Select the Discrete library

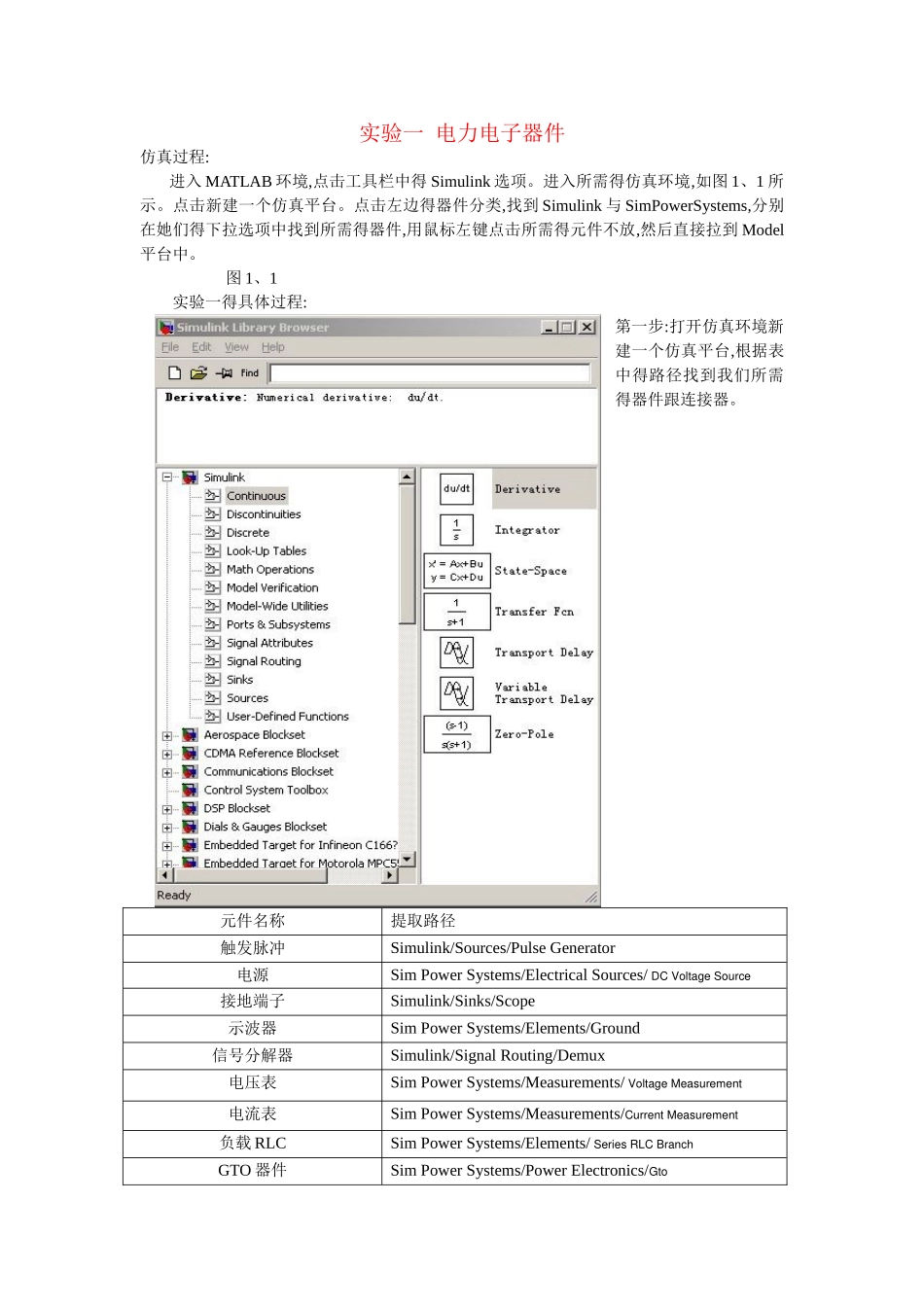248,533
